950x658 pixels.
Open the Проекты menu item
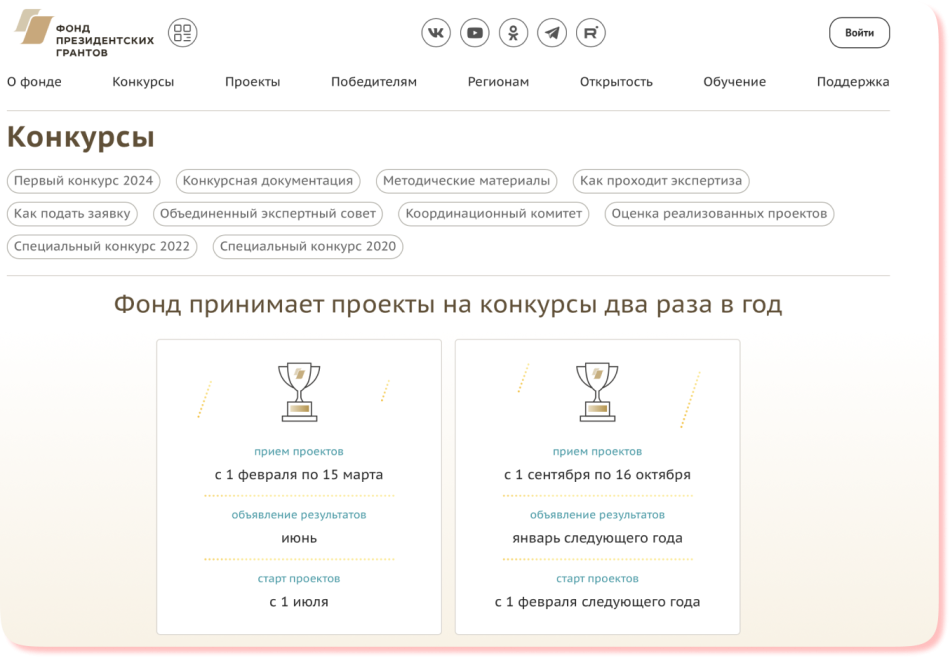tap(253, 82)
